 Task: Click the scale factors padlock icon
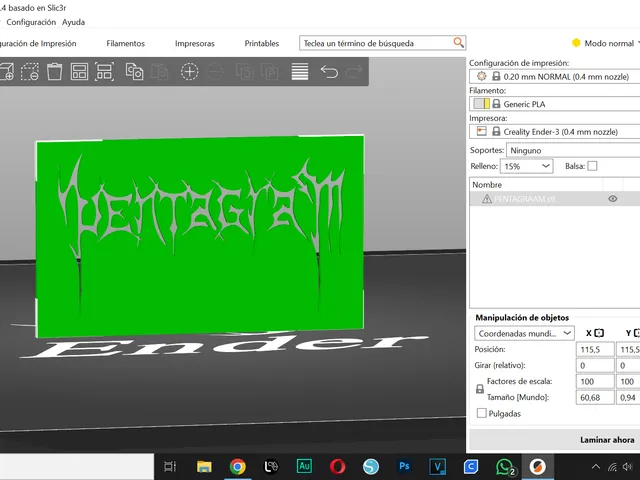tap(480, 389)
